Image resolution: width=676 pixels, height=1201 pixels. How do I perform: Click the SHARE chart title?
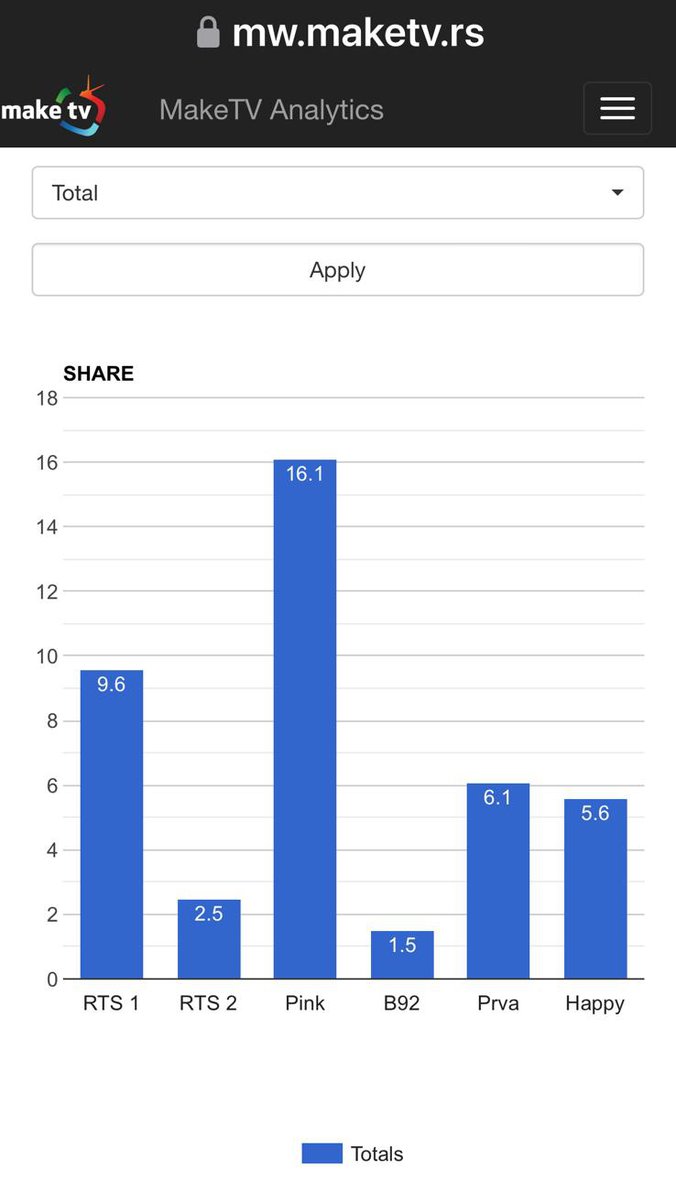point(98,374)
